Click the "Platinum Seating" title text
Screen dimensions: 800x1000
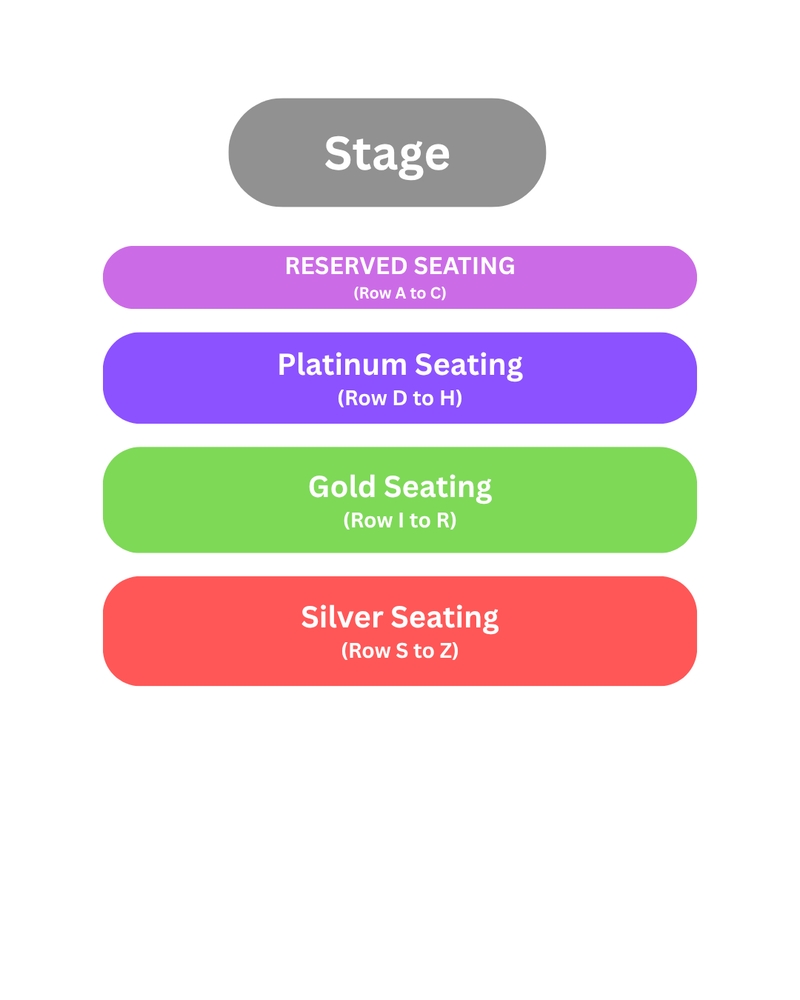pos(400,366)
